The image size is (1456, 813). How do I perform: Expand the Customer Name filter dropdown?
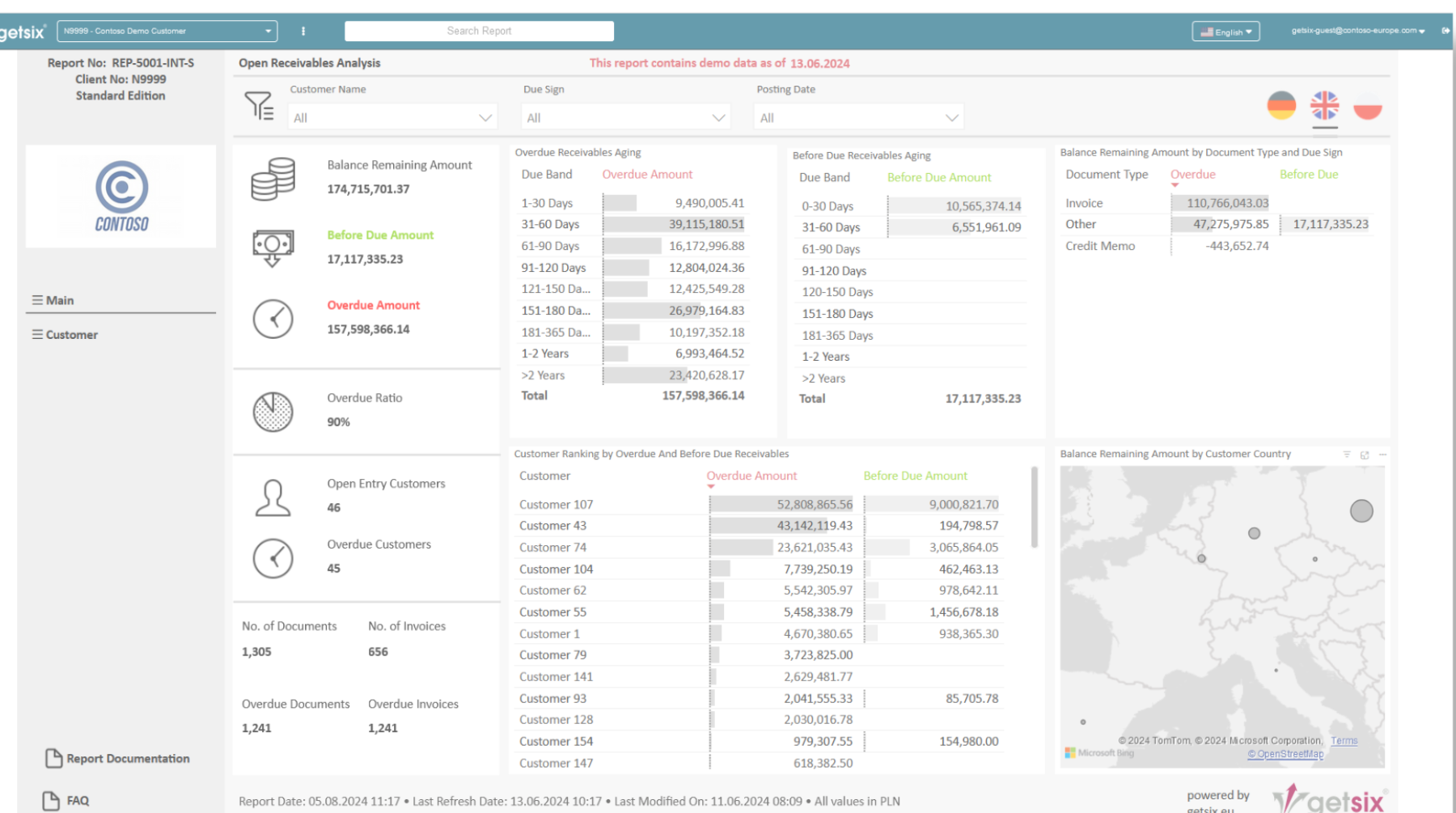point(392,117)
